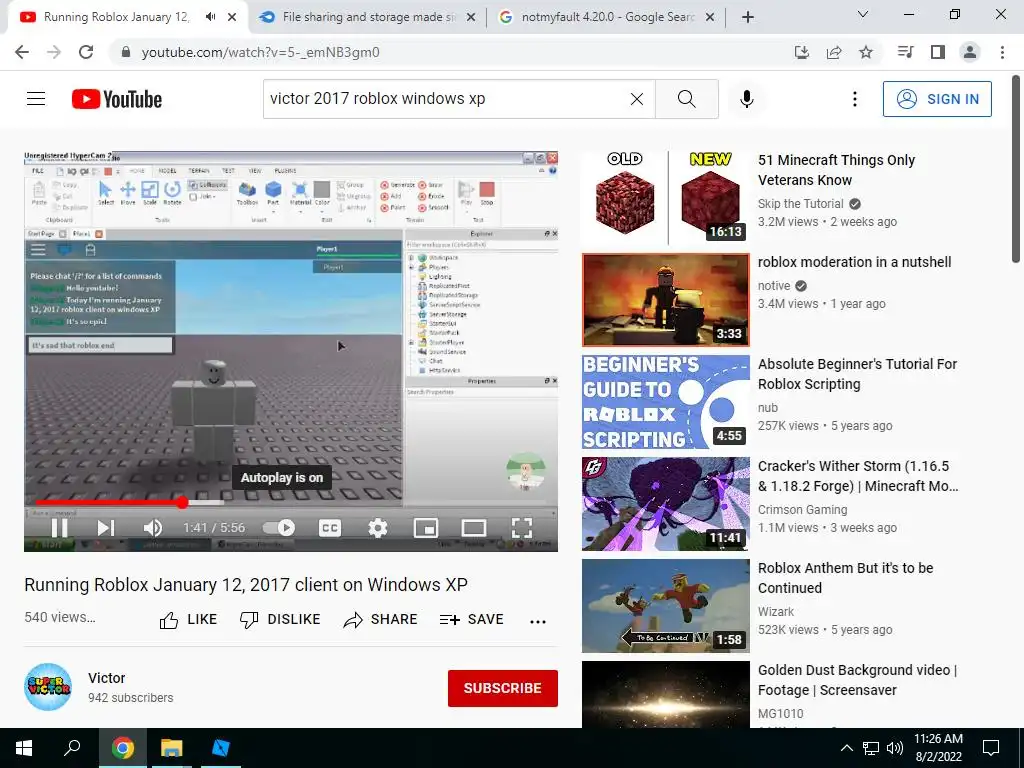Click the install app icon in address bar

point(801,52)
